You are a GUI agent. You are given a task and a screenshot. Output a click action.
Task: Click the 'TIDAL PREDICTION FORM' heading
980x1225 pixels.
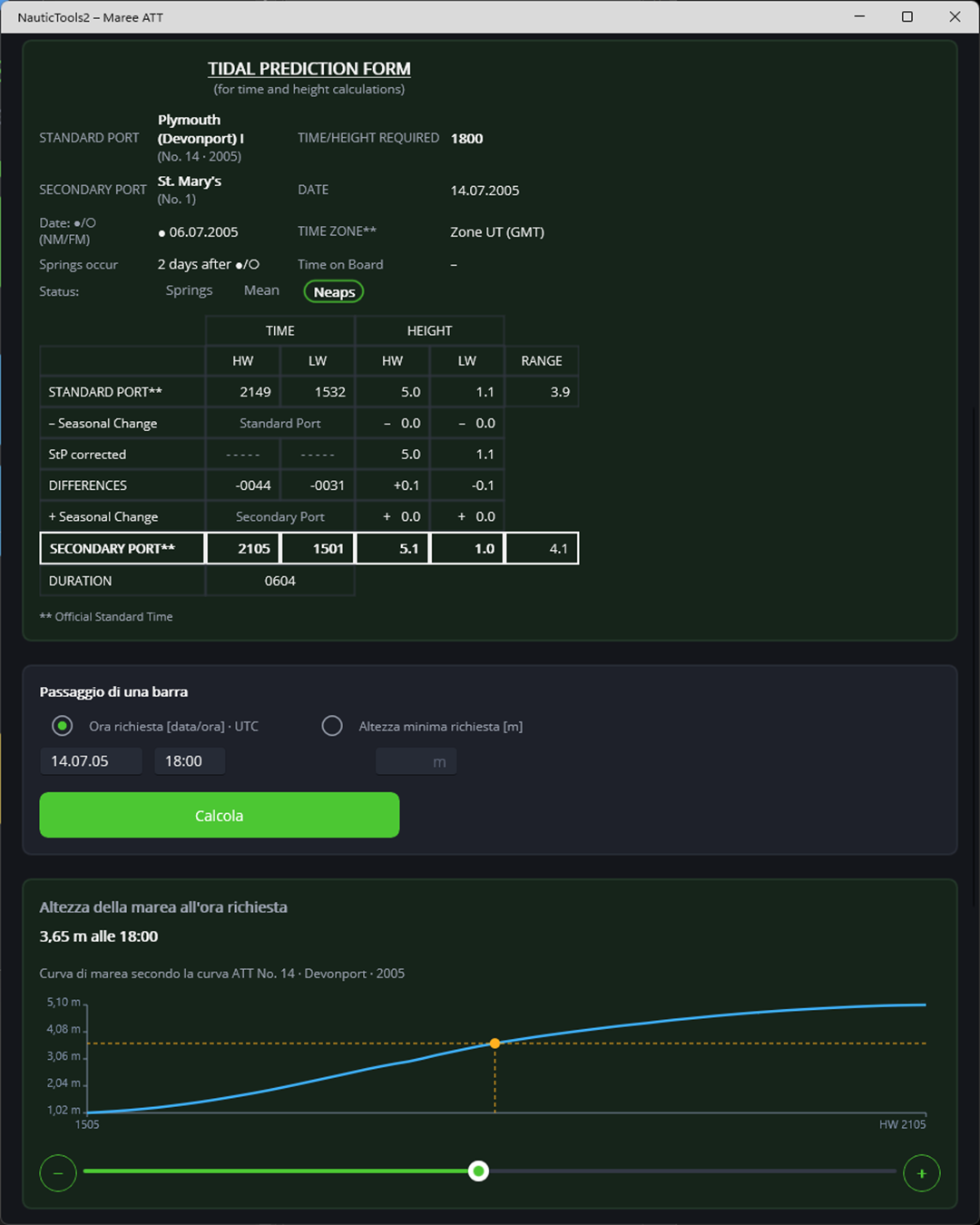[x=309, y=69]
